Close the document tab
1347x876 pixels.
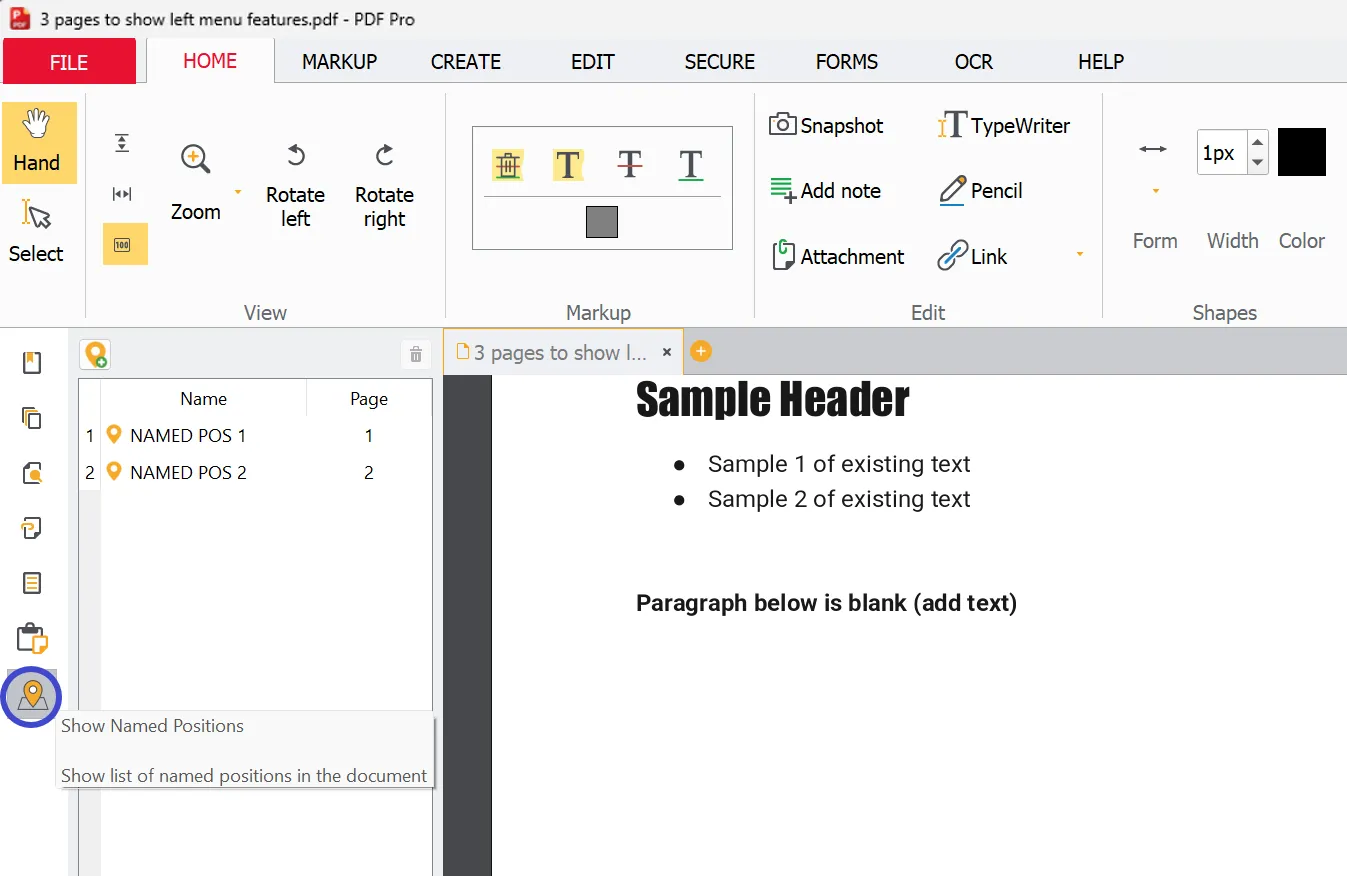tap(667, 352)
